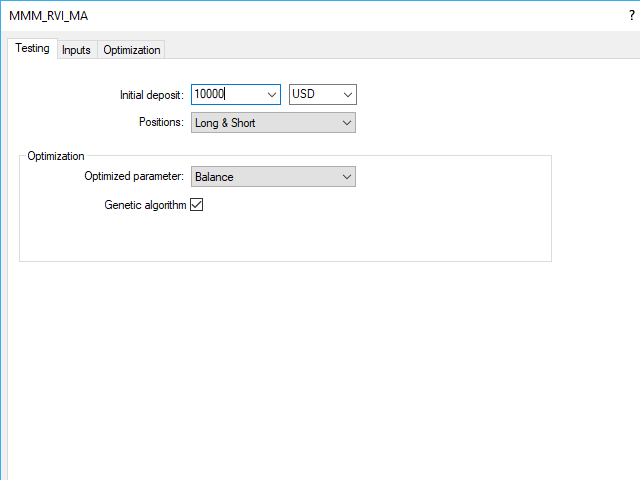
Task: Click the Genetic algorithm label text
Action: point(145,205)
